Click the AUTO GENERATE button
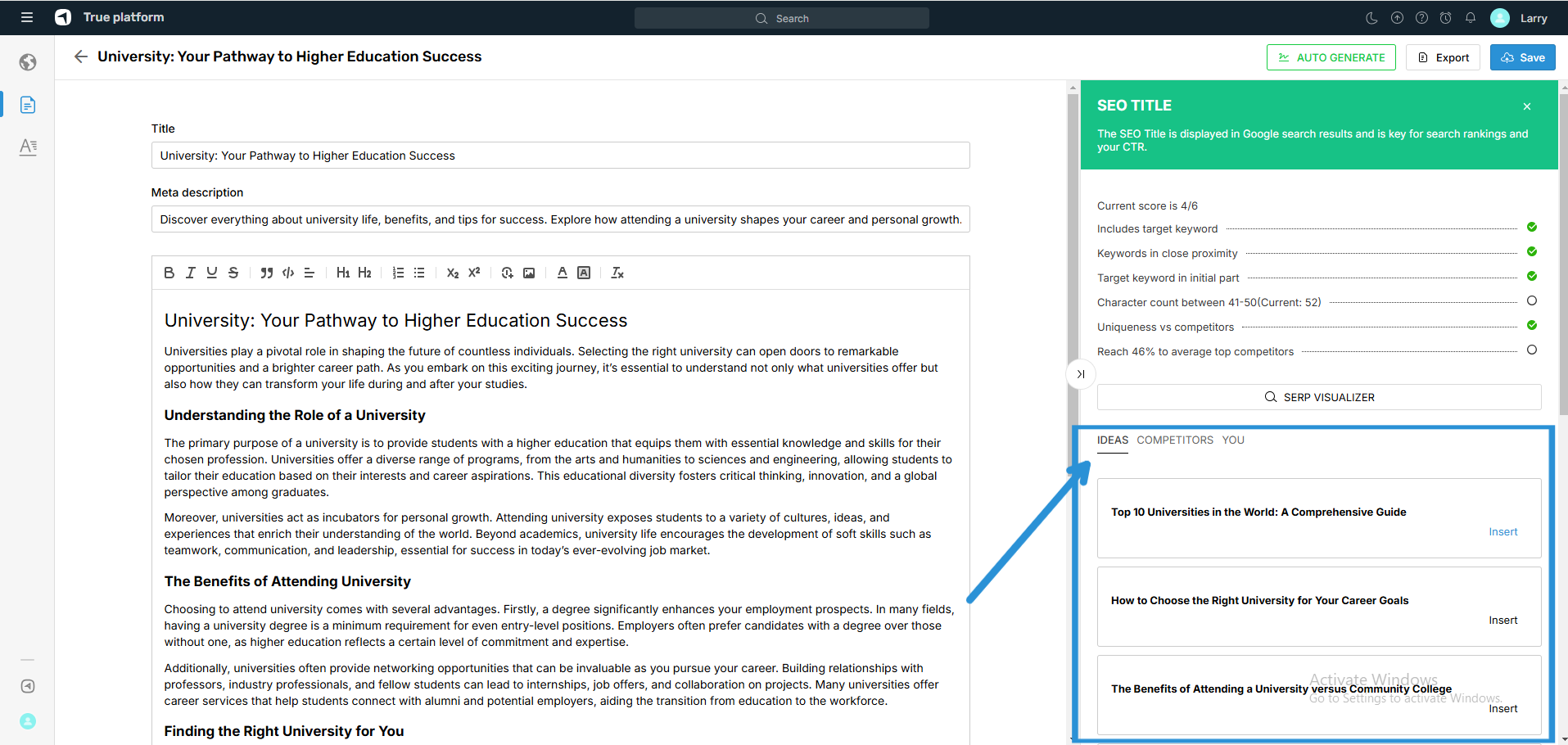The image size is (1568, 745). [x=1331, y=57]
